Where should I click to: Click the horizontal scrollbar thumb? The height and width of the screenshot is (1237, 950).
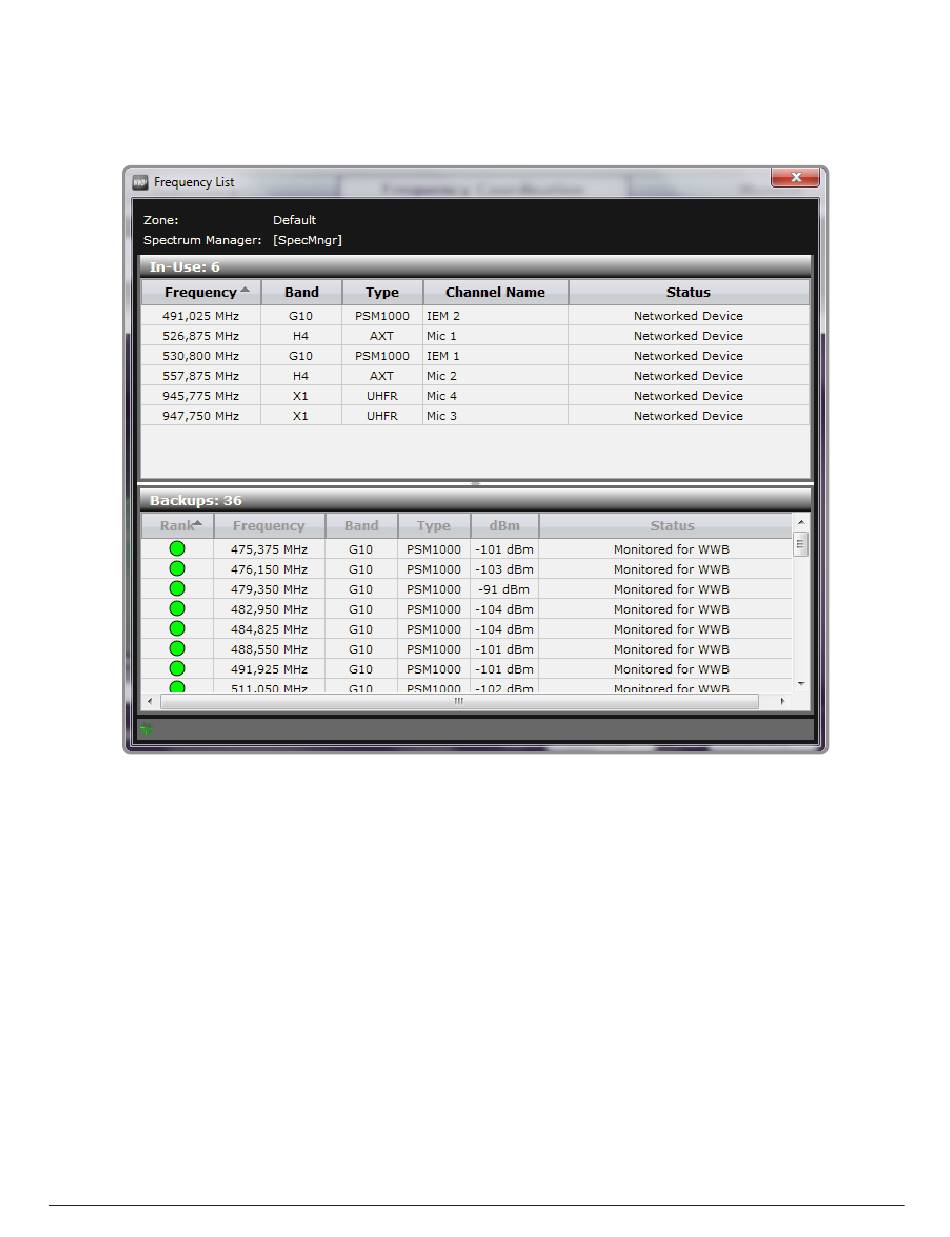click(x=460, y=701)
